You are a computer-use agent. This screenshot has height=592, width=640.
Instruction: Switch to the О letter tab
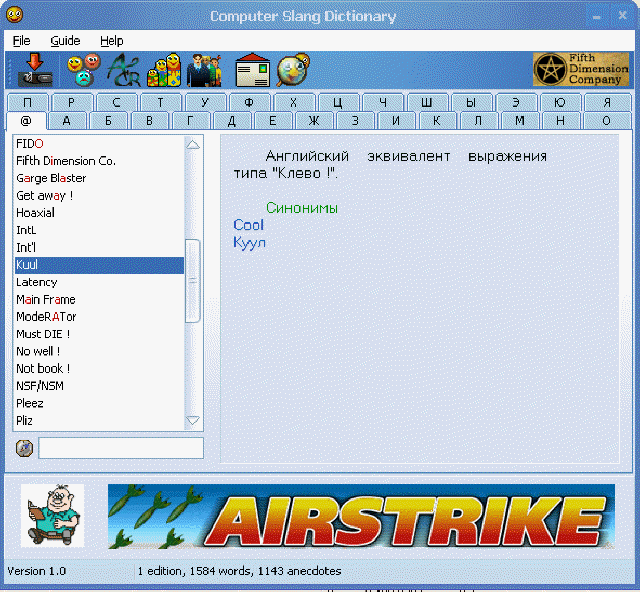click(x=607, y=121)
